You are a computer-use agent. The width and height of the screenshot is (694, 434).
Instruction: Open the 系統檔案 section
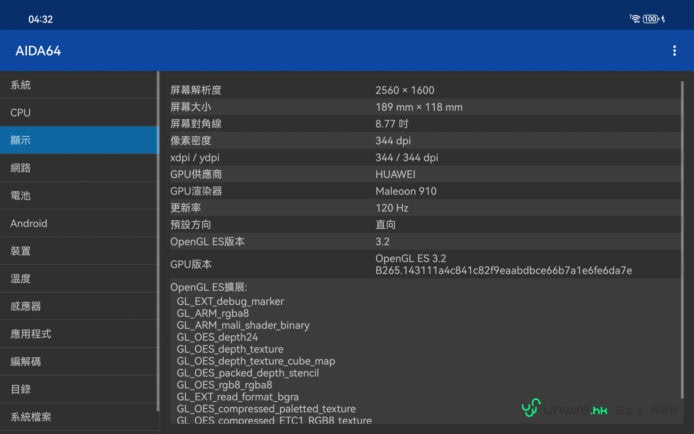click(x=79, y=417)
